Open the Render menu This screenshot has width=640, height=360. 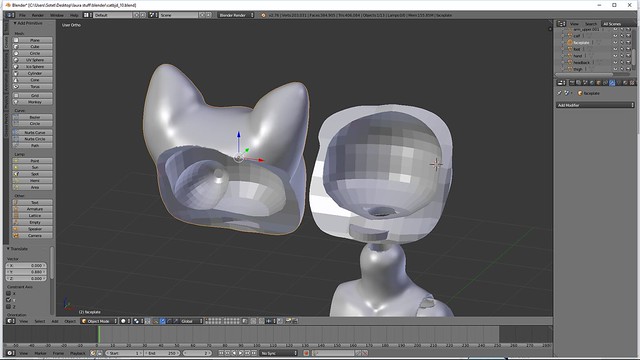coord(38,16)
